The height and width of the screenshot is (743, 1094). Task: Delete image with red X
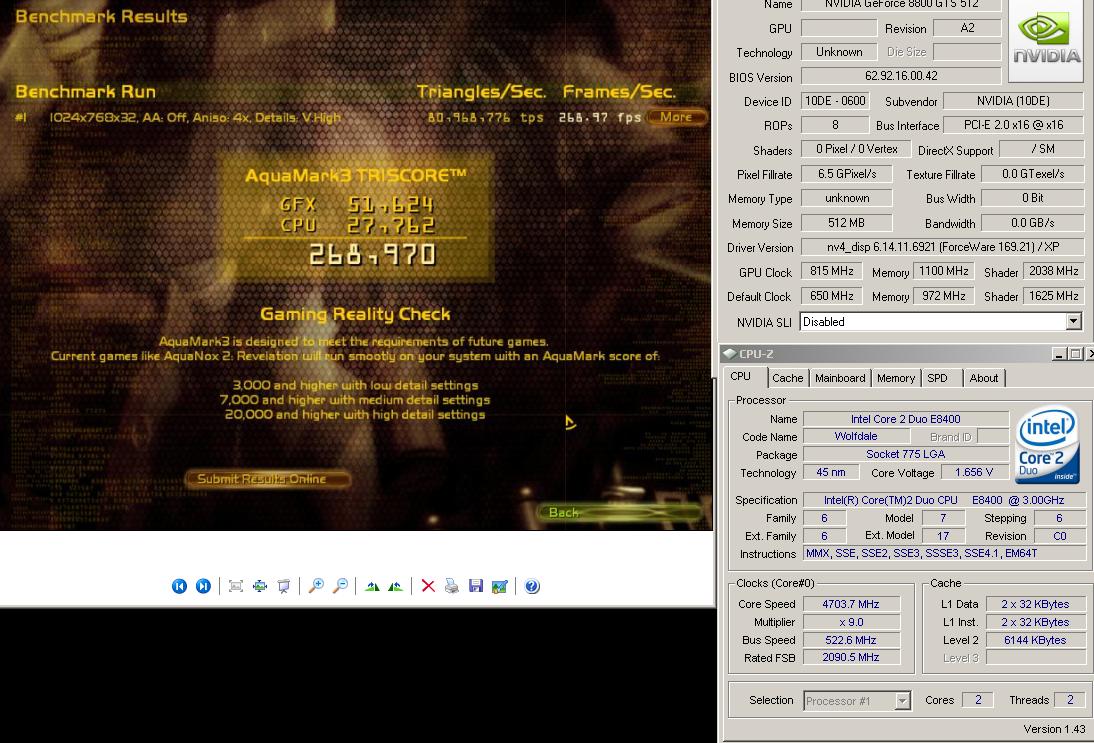point(428,586)
